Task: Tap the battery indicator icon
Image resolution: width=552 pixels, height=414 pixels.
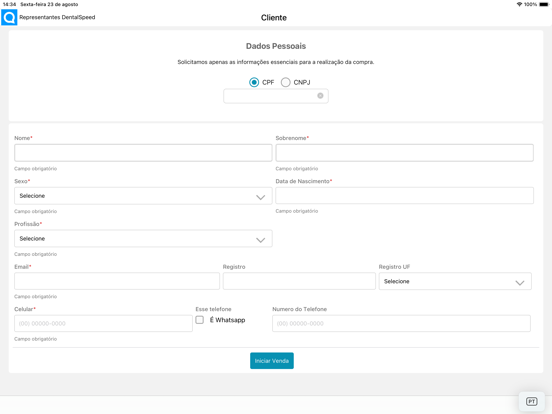Action: click(544, 4)
